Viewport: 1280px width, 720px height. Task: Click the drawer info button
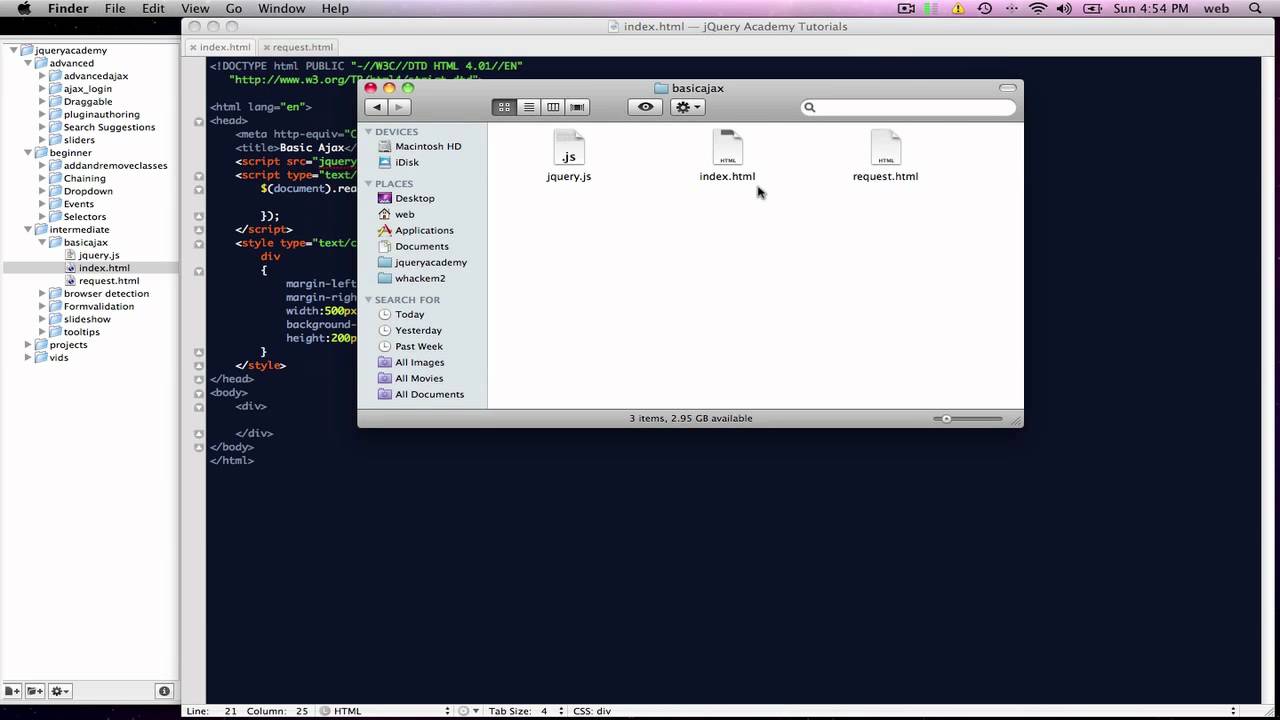[x=165, y=691]
